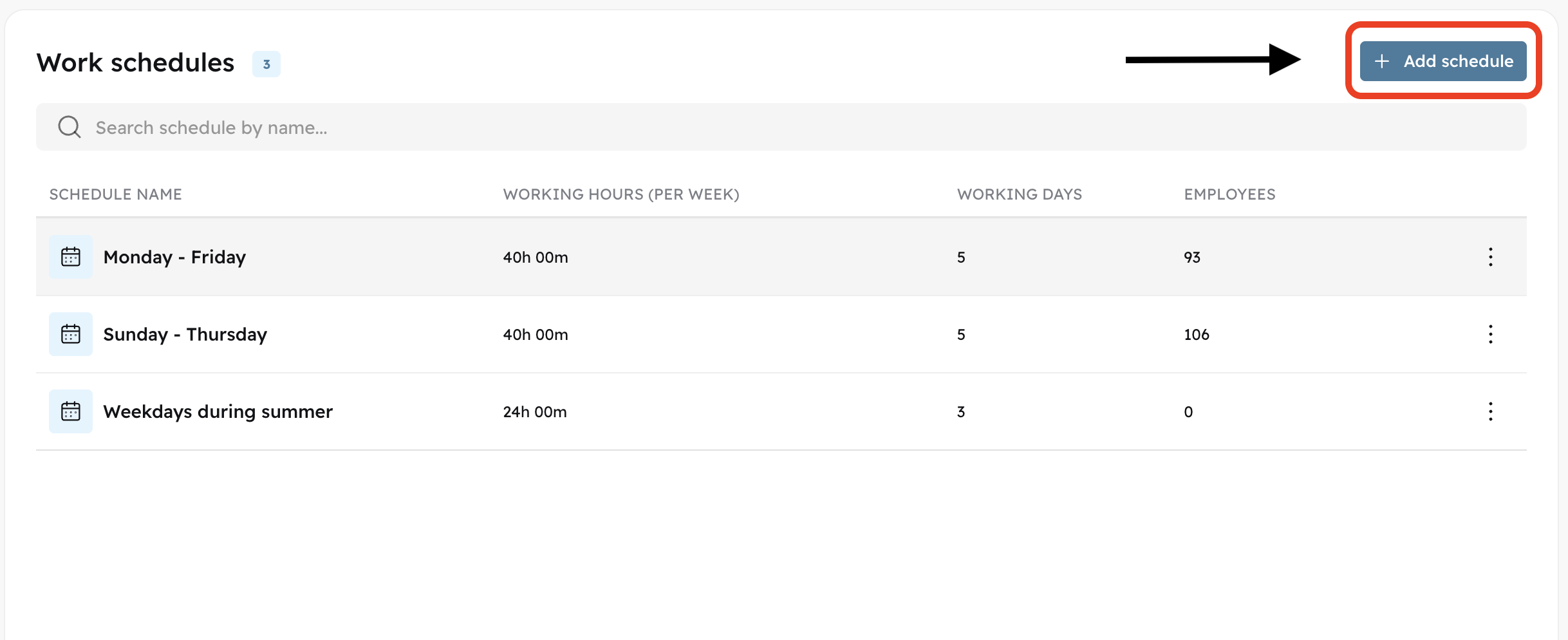Click the 93 employees value
Image resolution: width=1568 pixels, height=640 pixels.
tap(1192, 257)
